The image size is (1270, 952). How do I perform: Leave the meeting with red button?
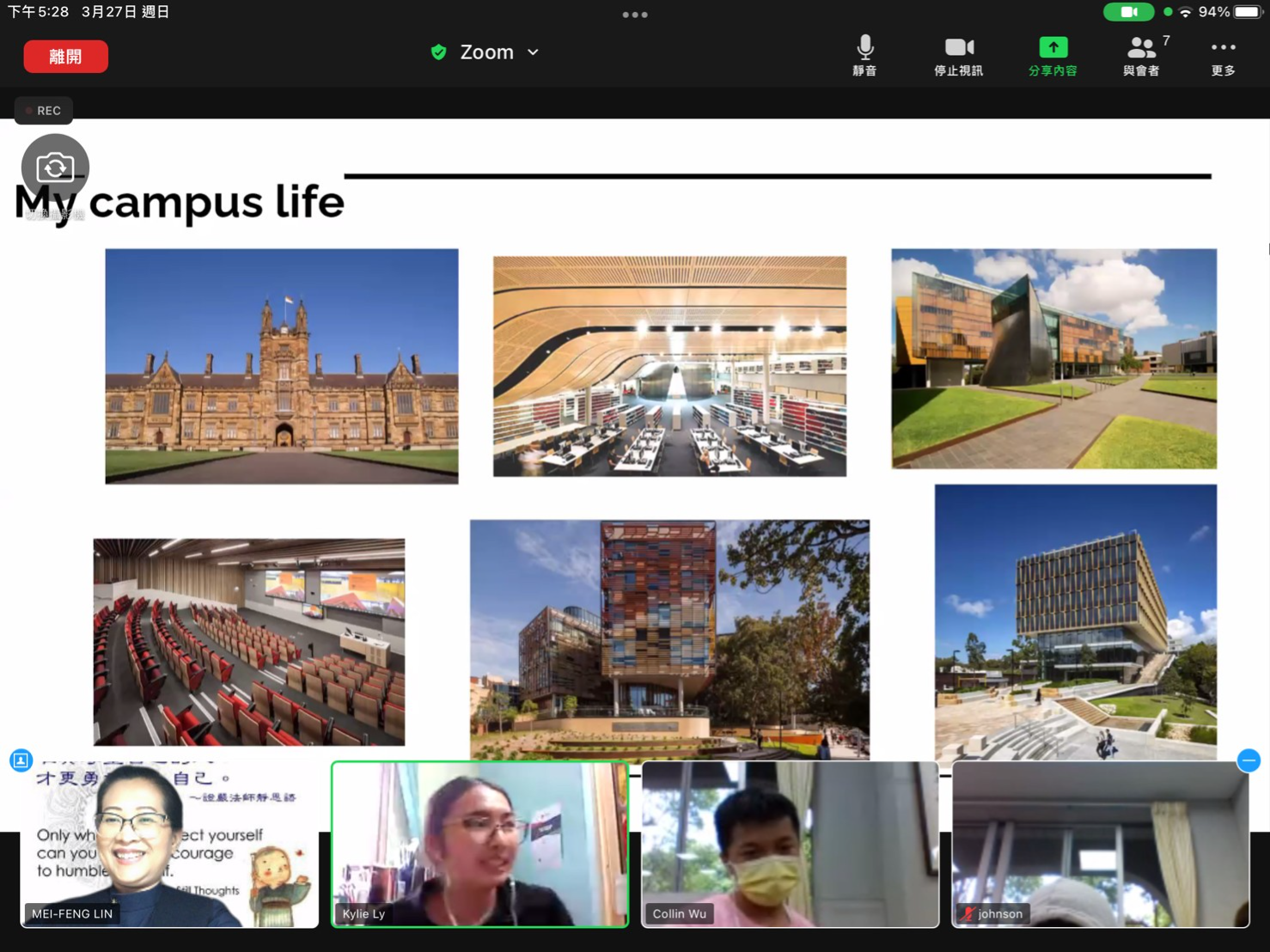(x=66, y=57)
